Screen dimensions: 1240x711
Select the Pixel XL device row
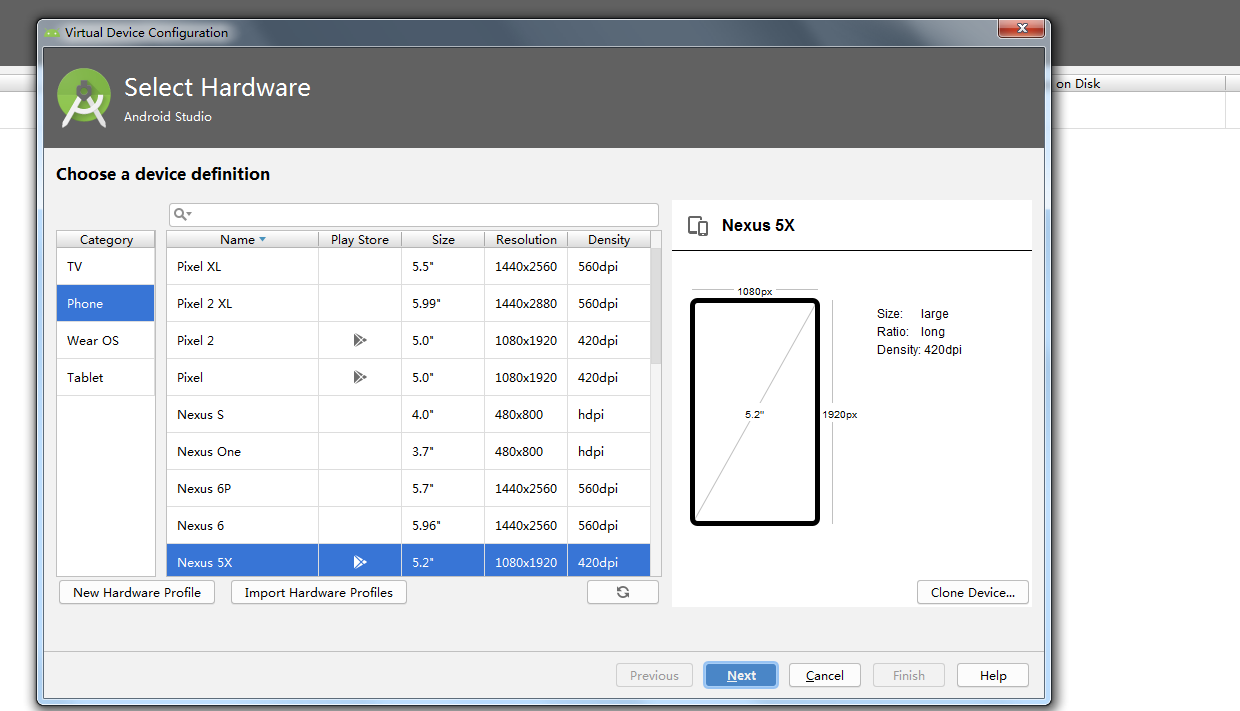point(408,266)
